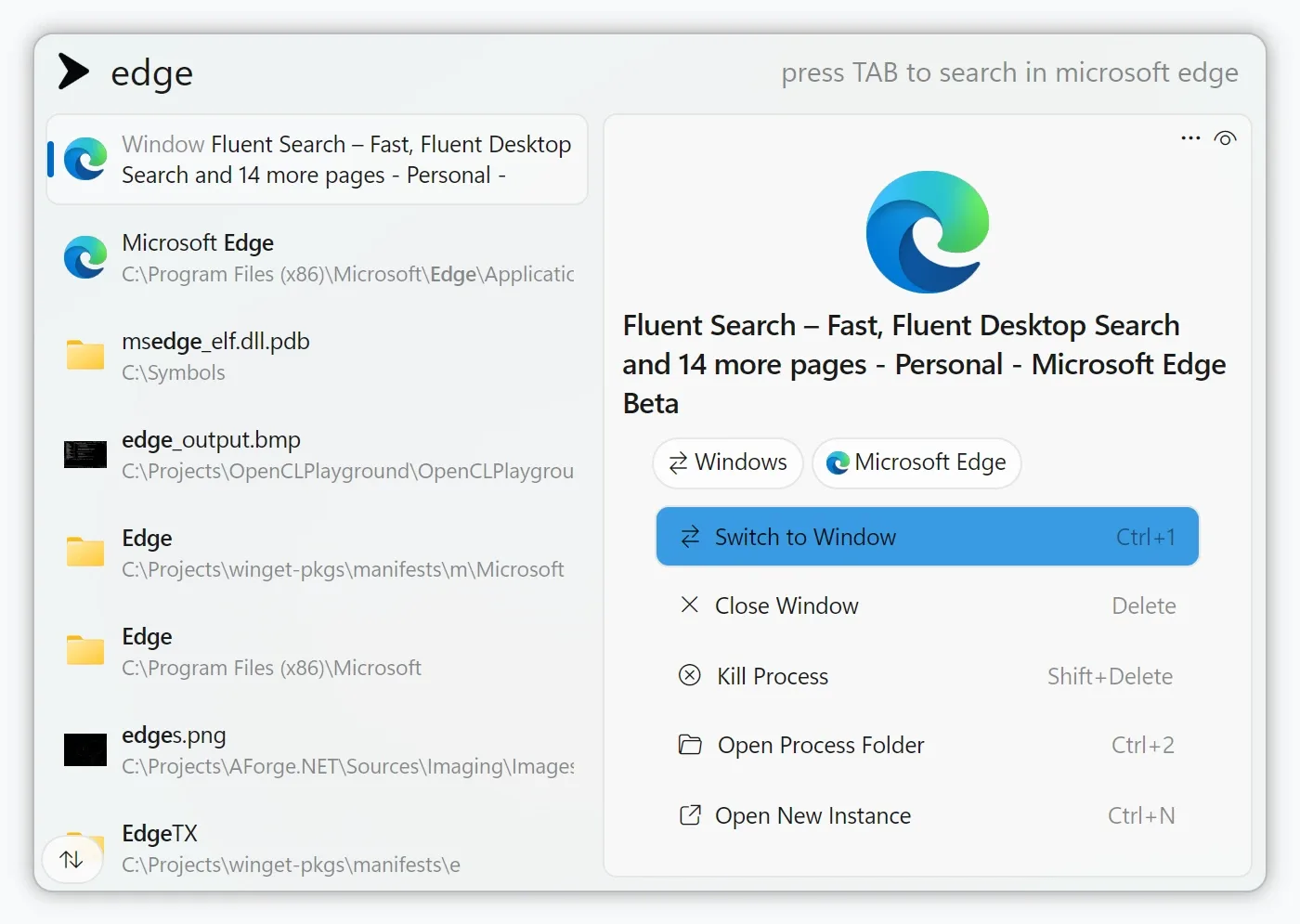This screenshot has width=1300, height=924.
Task: Click the edge_output.bmp thumbnail
Action: (x=85, y=454)
